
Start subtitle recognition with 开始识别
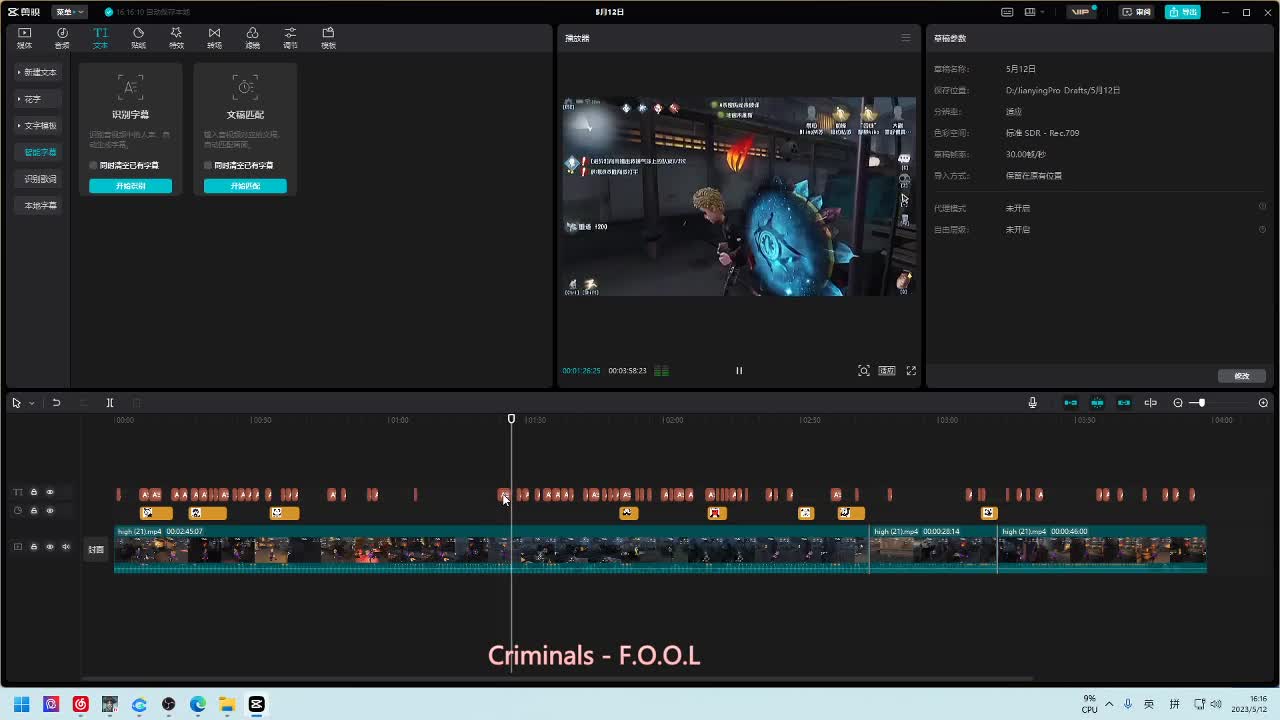click(x=130, y=186)
